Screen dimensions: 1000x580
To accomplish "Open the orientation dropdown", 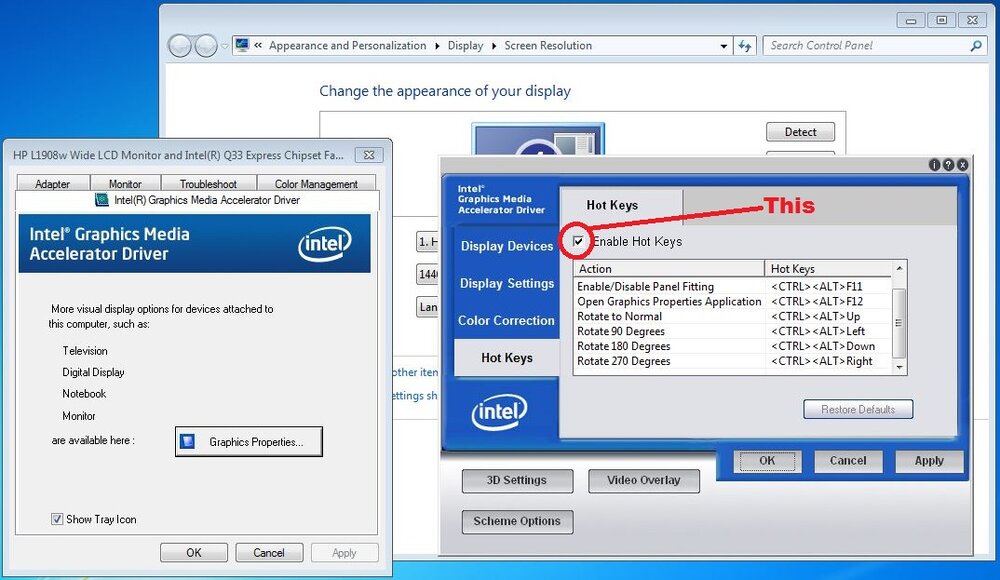I will point(427,306).
